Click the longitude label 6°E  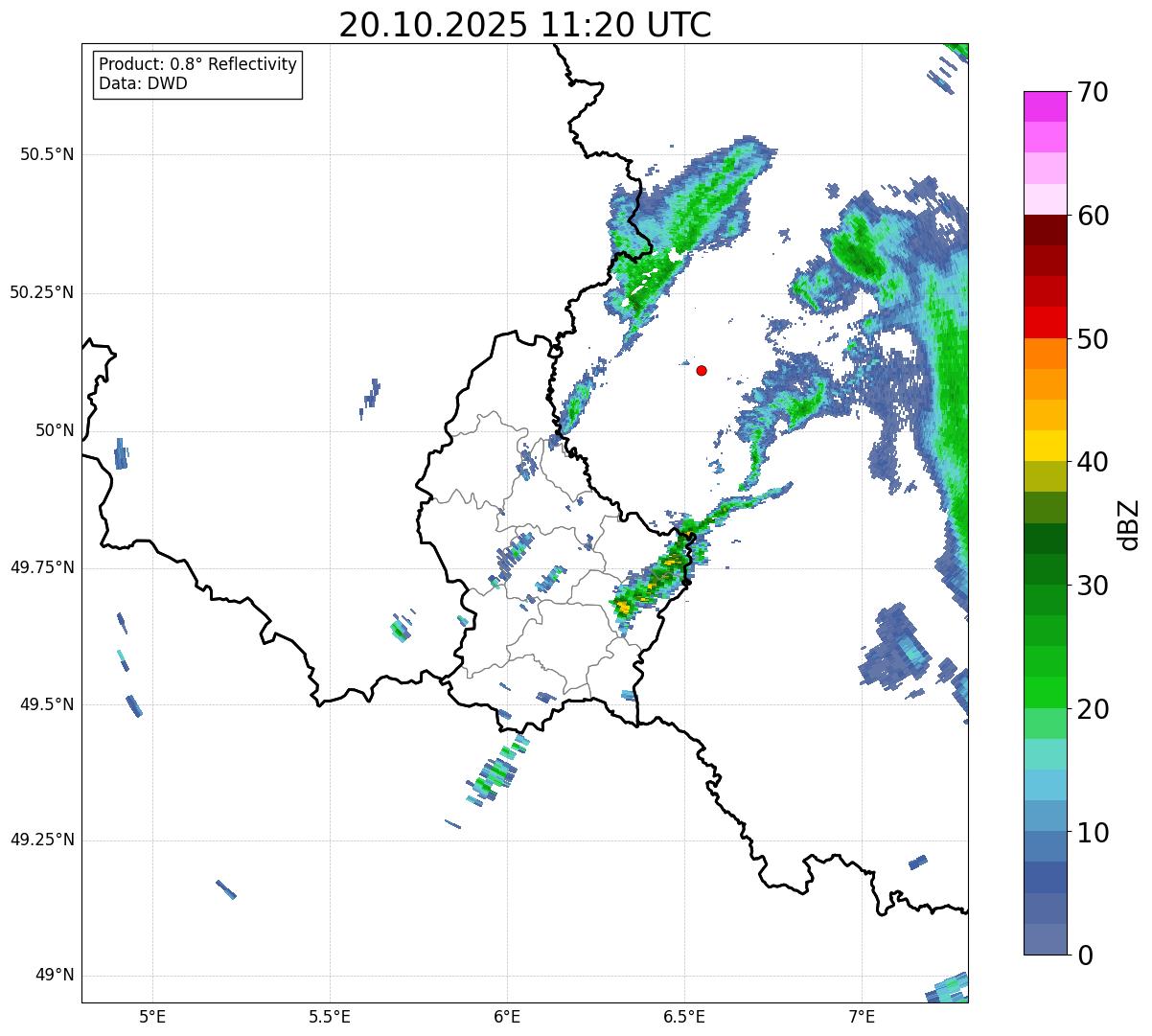(507, 1016)
